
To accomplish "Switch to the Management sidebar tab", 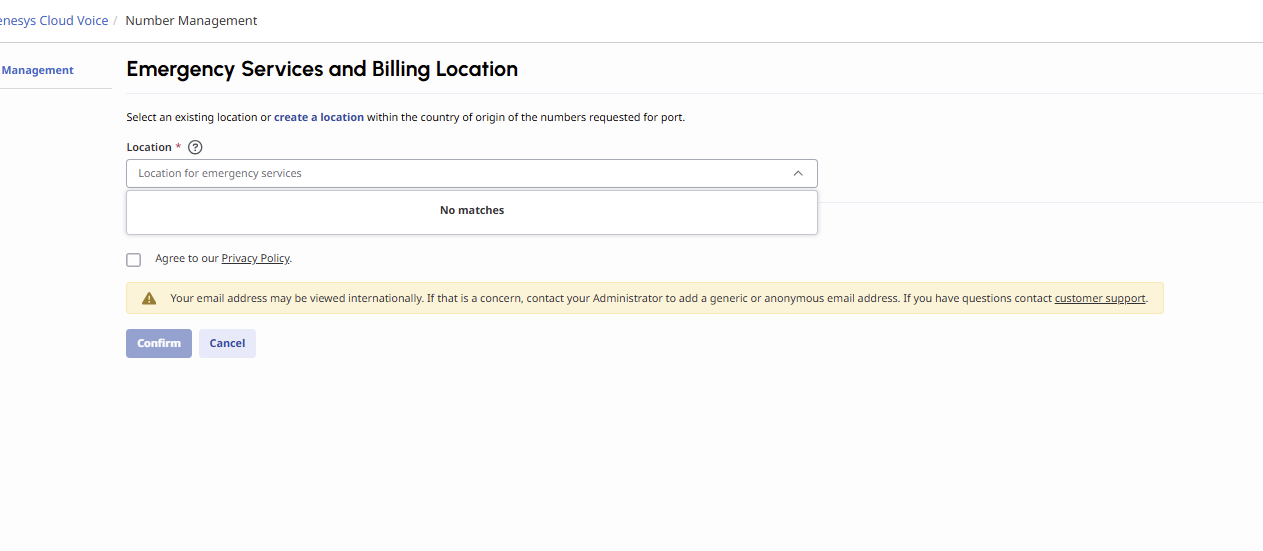I will point(38,70).
